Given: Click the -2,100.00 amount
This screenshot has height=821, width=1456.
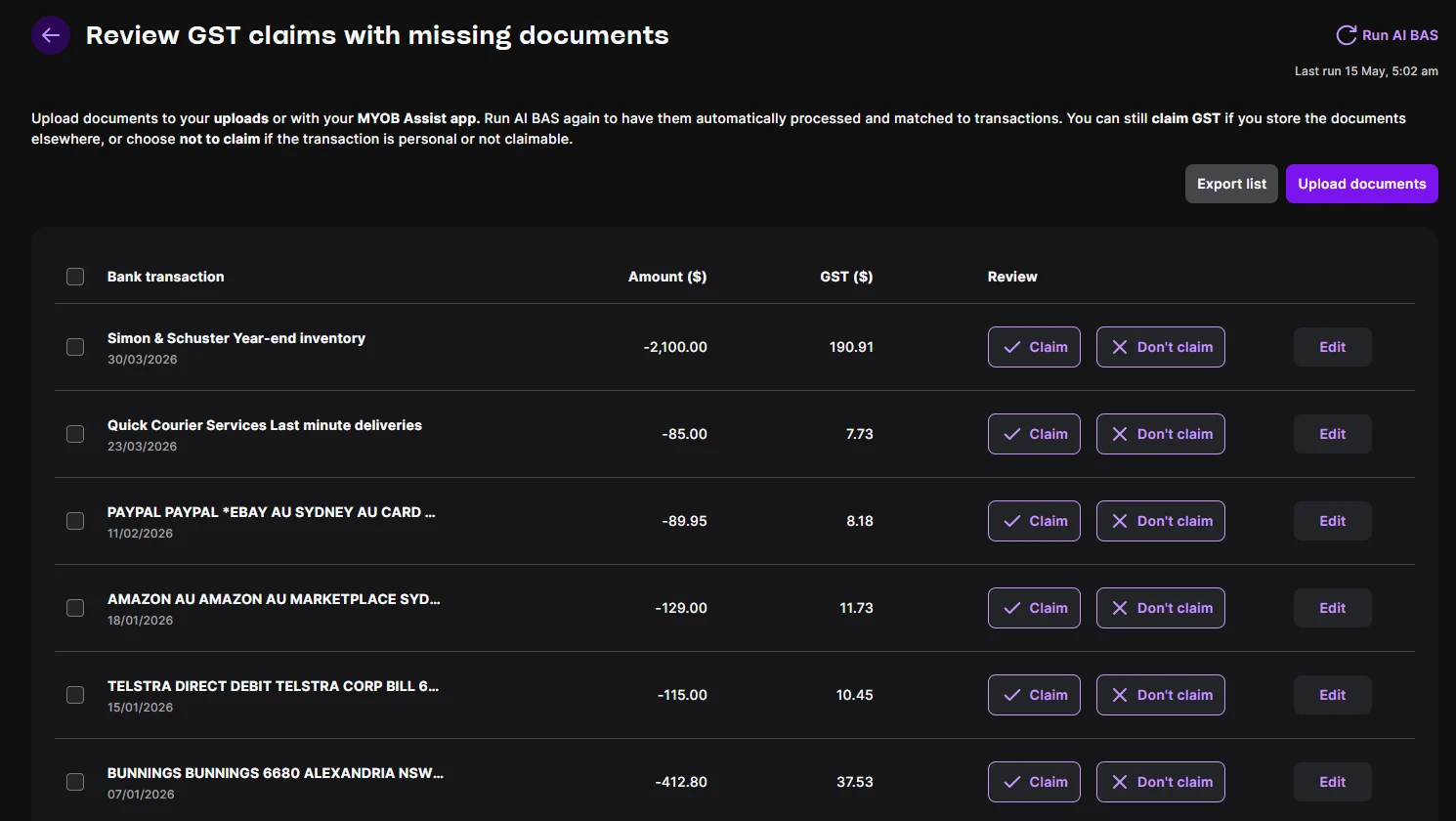Looking at the screenshot, I should point(675,347).
